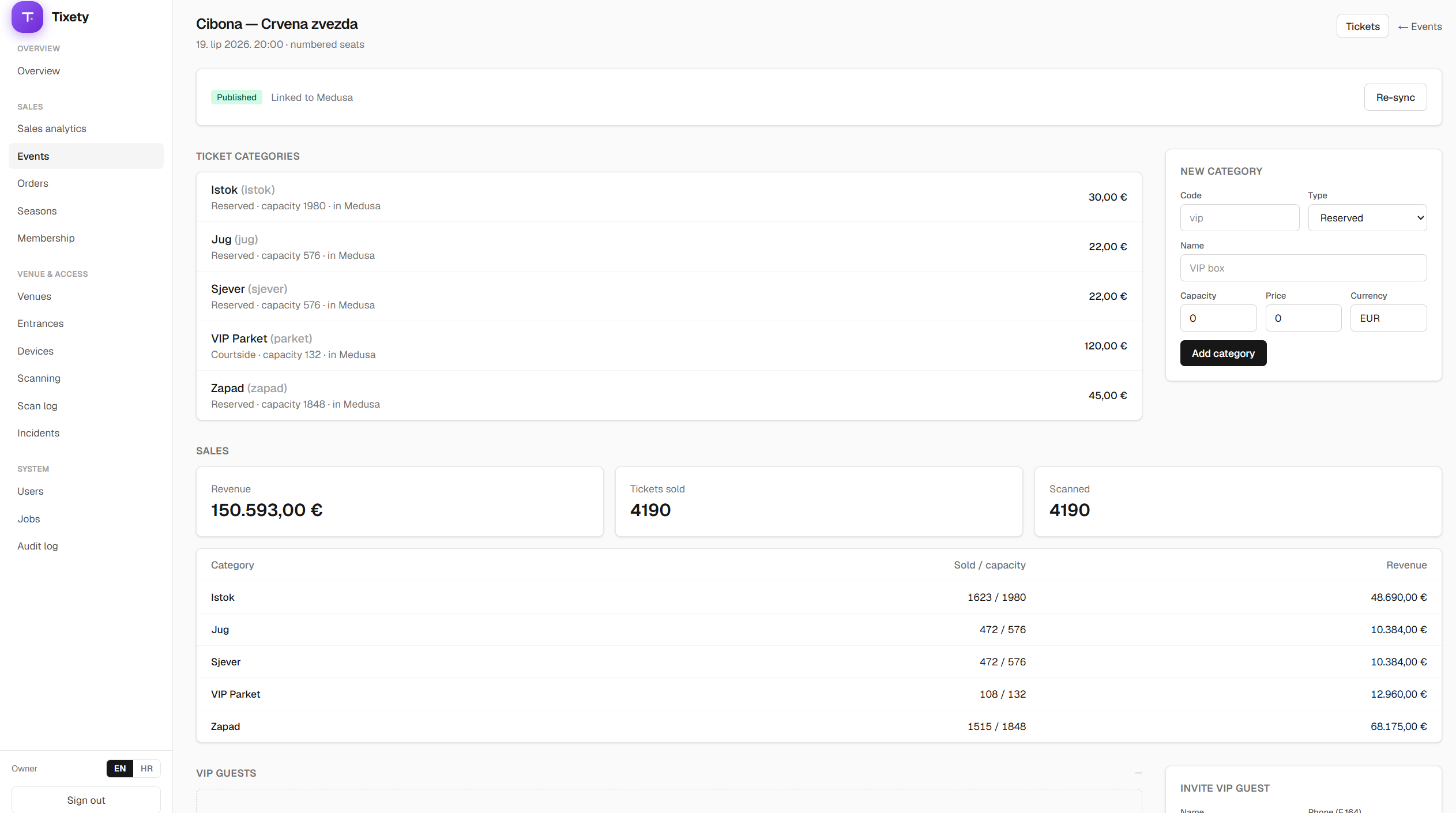Focus the Name field with VIP box placeholder

[1304, 268]
